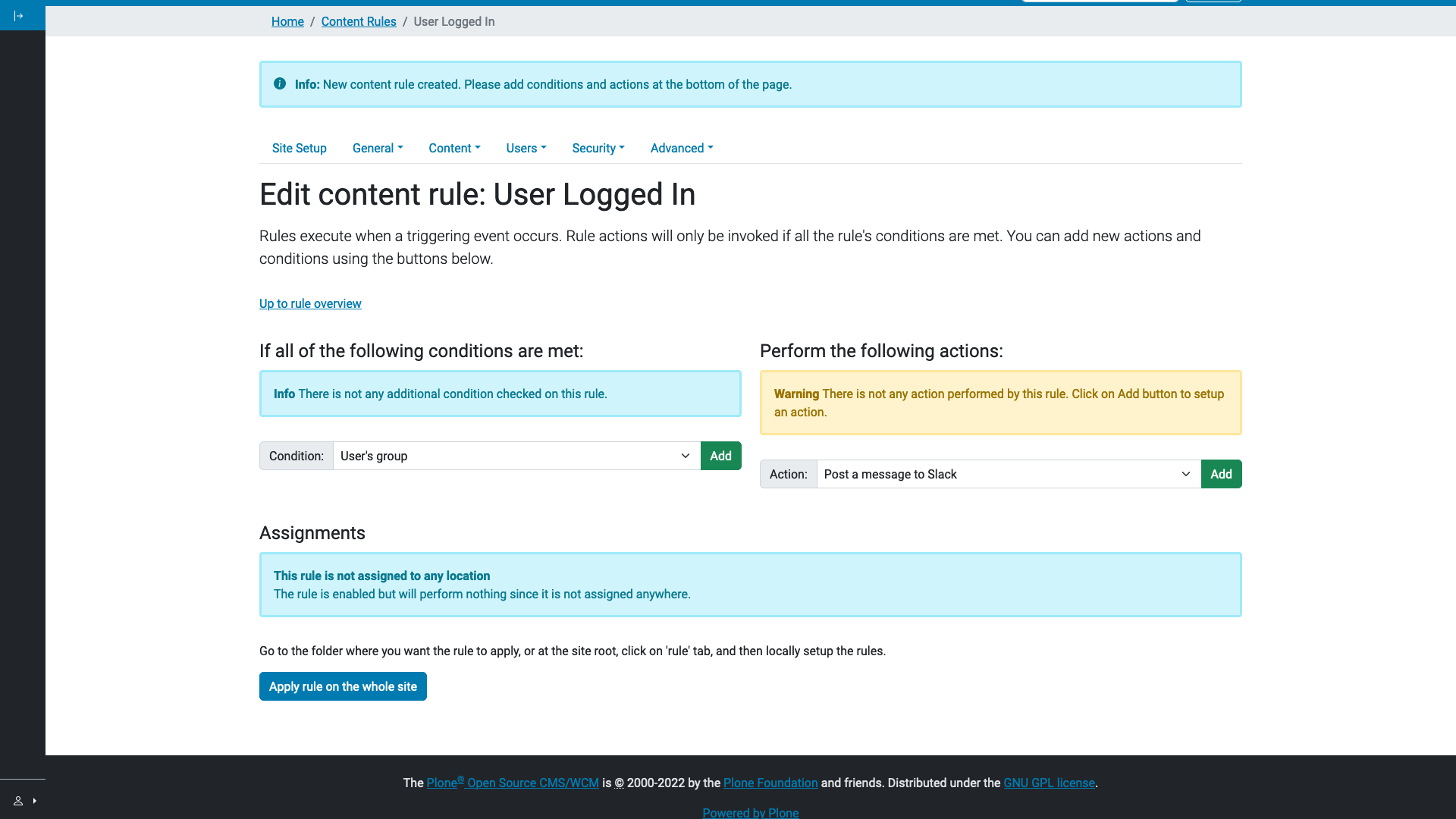Click the 'User Logged In' breadcrumb text
The width and height of the screenshot is (1456, 819).
[x=454, y=21]
